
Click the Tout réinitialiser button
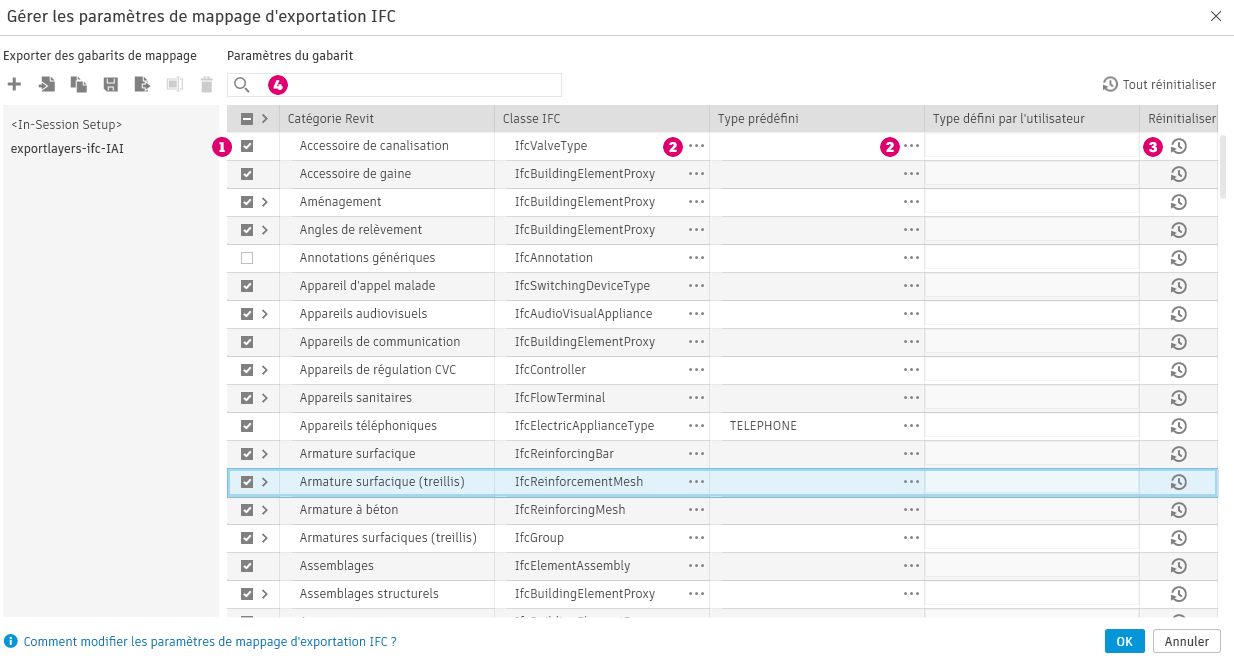[x=1159, y=85]
